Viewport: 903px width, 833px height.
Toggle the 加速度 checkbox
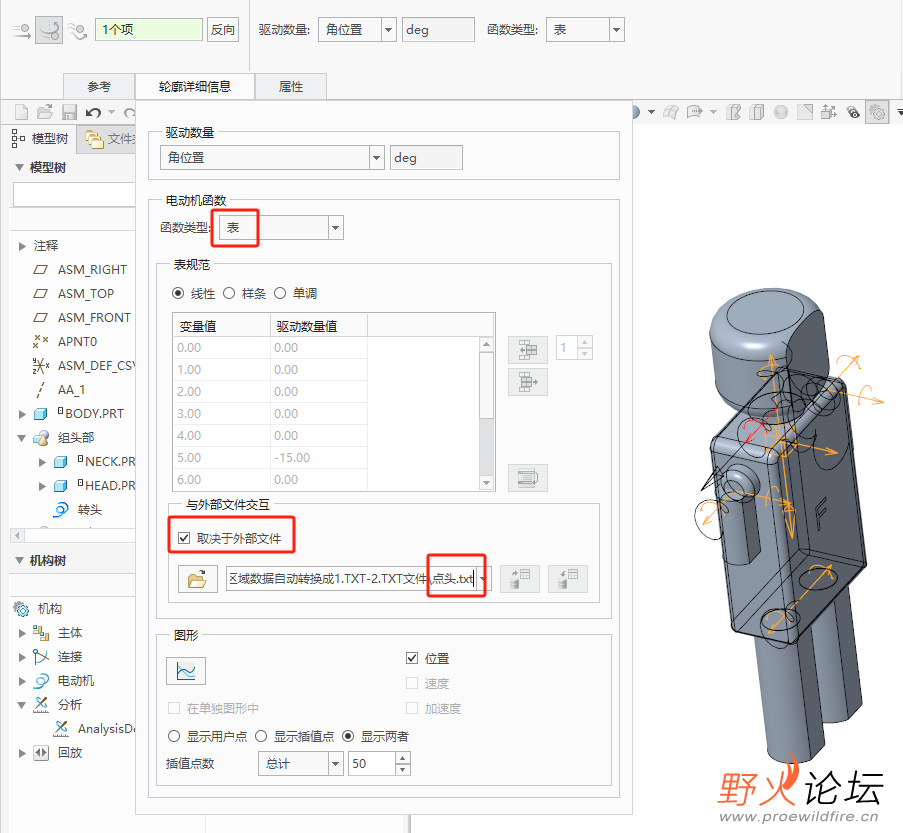[412, 707]
